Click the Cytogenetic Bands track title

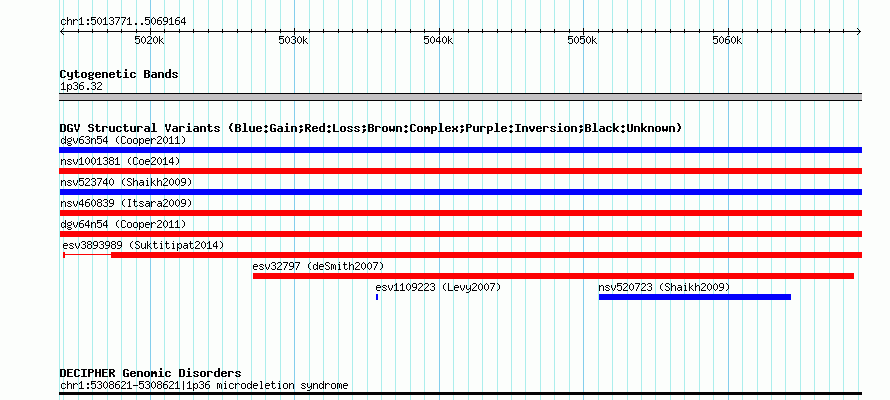(x=119, y=74)
